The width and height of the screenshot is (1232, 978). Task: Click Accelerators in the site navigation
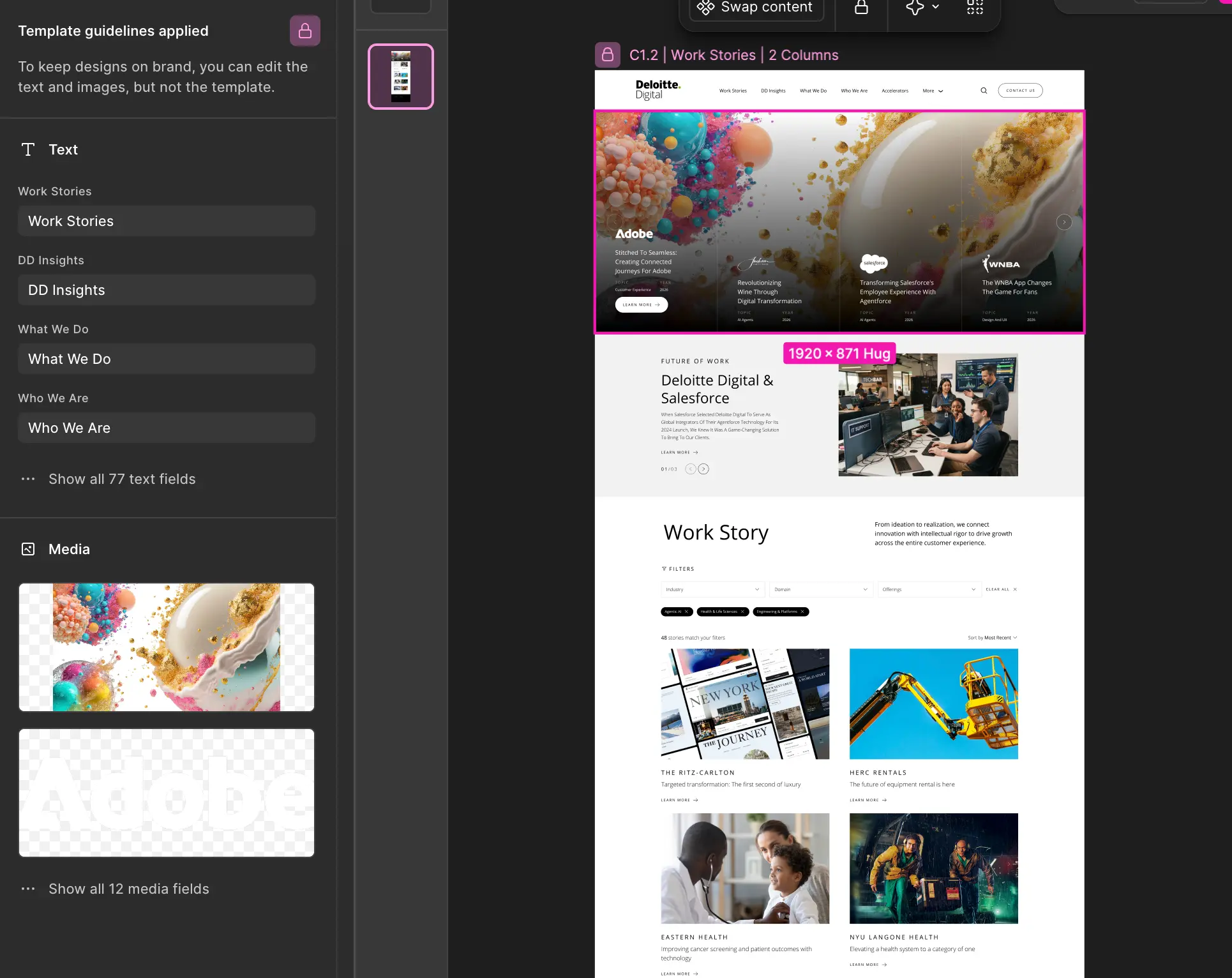[895, 91]
